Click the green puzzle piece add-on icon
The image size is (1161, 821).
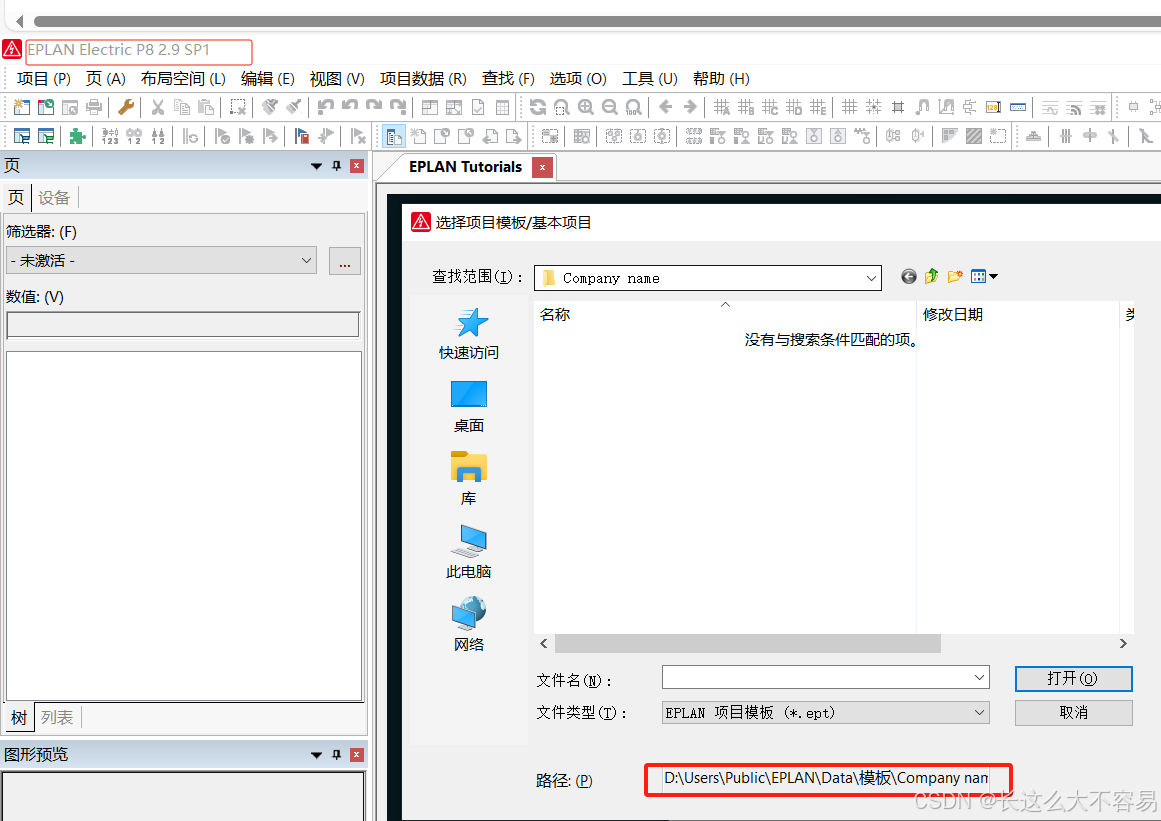[x=77, y=136]
